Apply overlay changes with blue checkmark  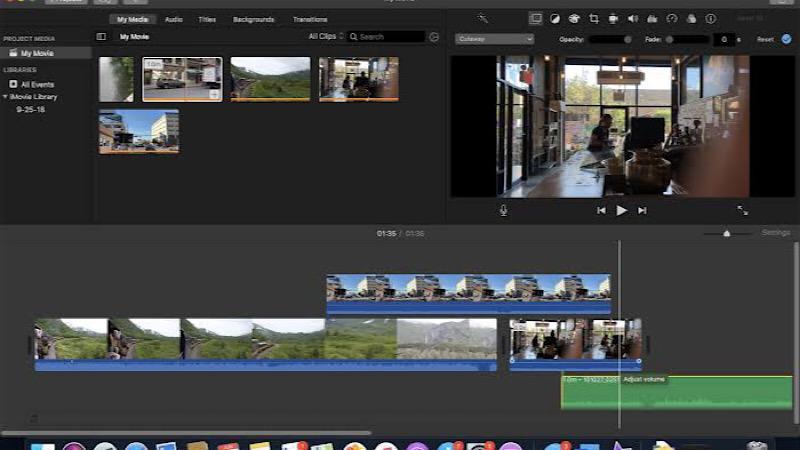pyautogui.click(x=786, y=39)
